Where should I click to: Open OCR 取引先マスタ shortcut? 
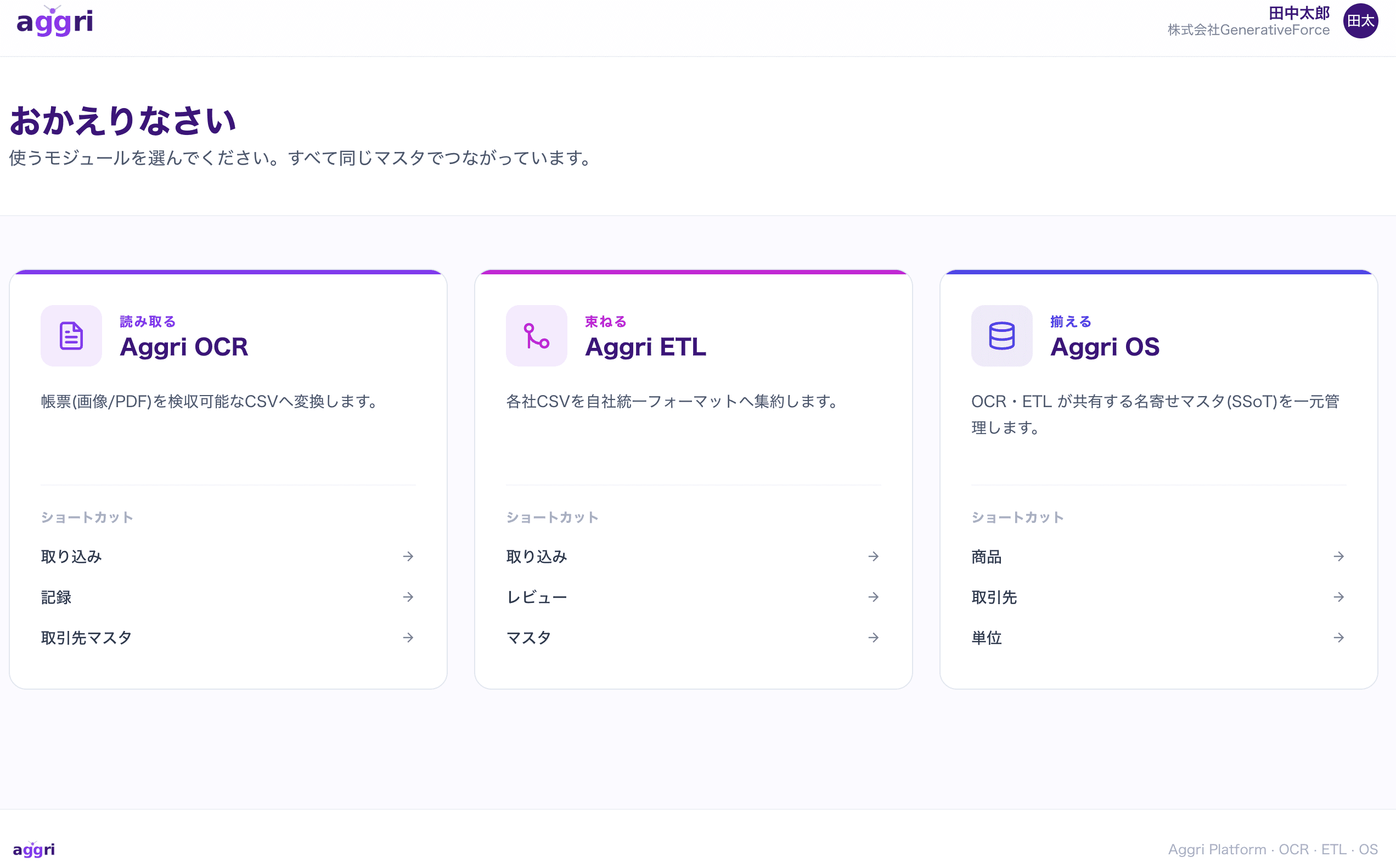[228, 638]
